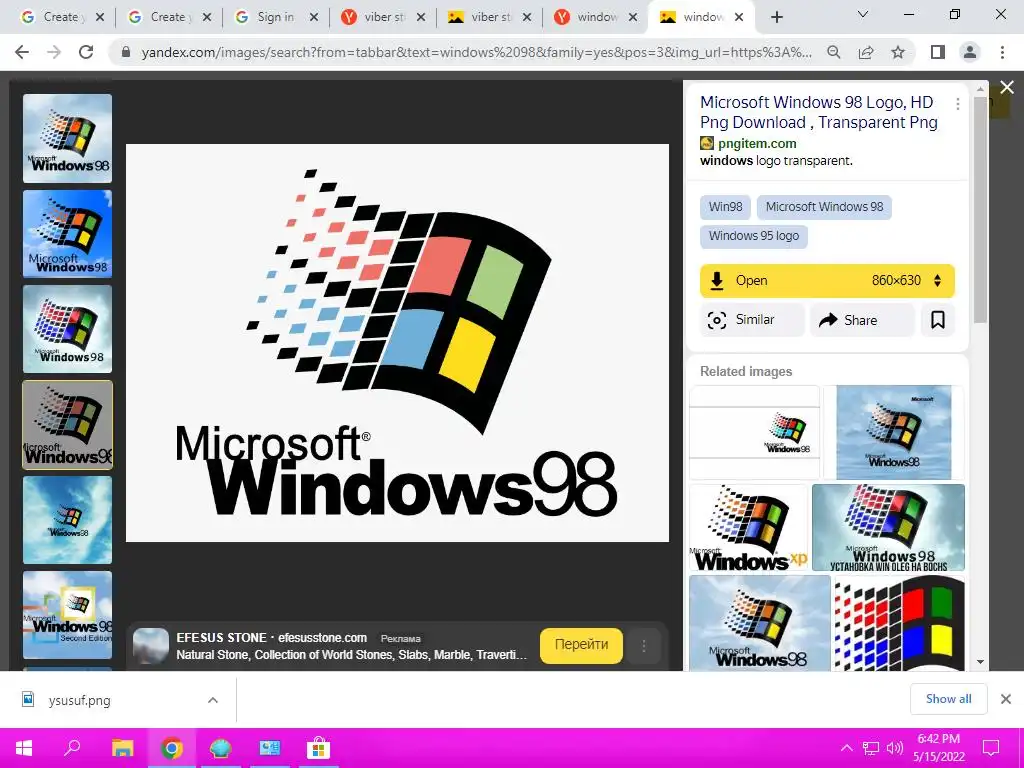Select the Windows 95 logo tag

pos(754,236)
